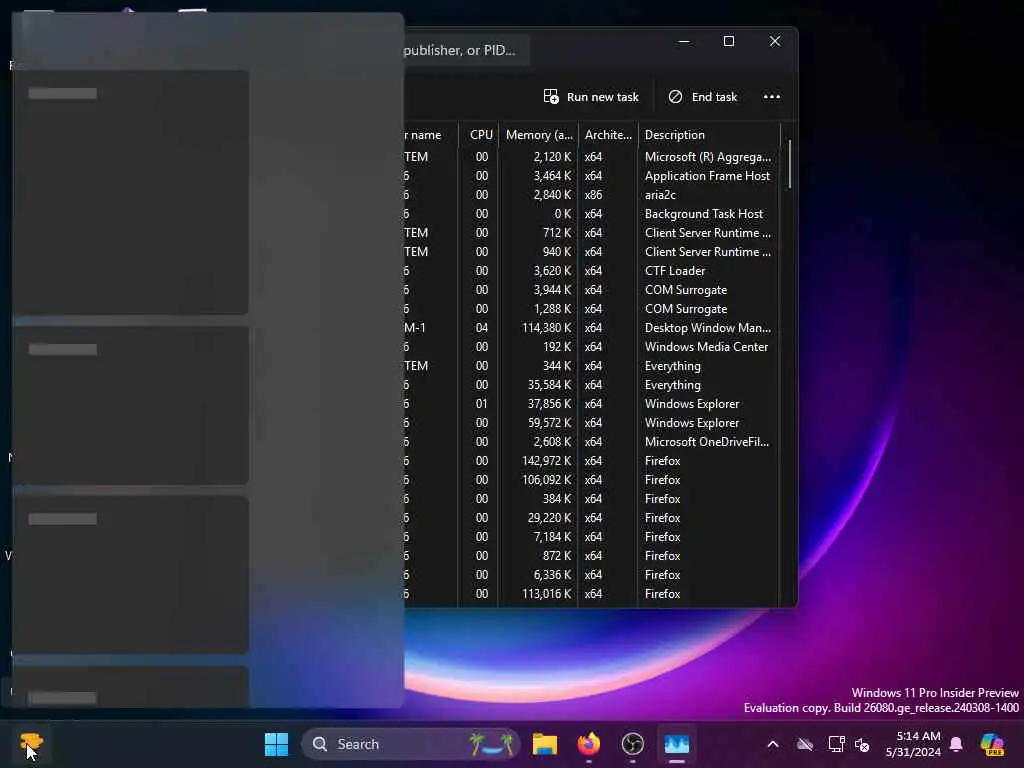Launch Copilot preview from taskbar

pyautogui.click(x=992, y=744)
